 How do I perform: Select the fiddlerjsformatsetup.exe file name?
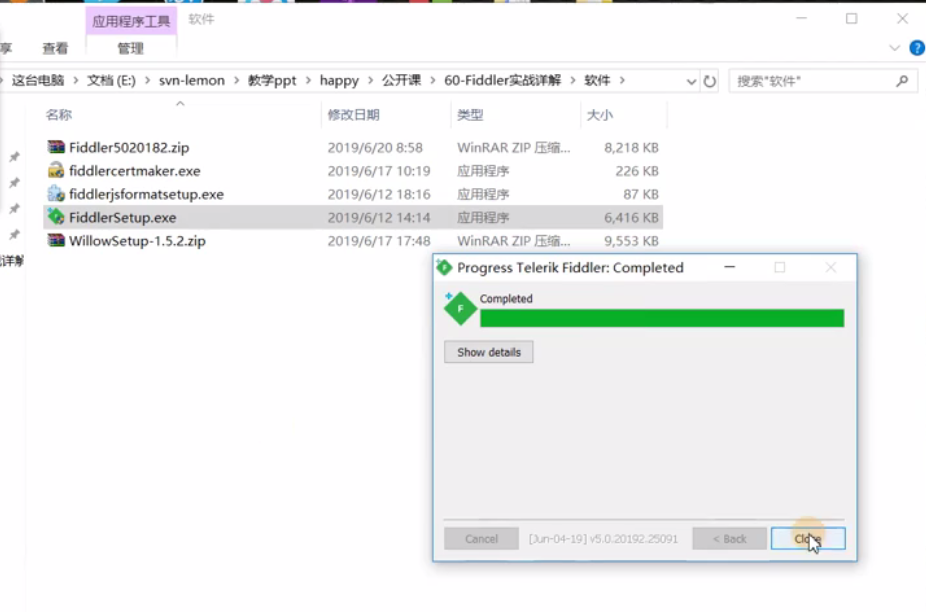pyautogui.click(x=146, y=194)
